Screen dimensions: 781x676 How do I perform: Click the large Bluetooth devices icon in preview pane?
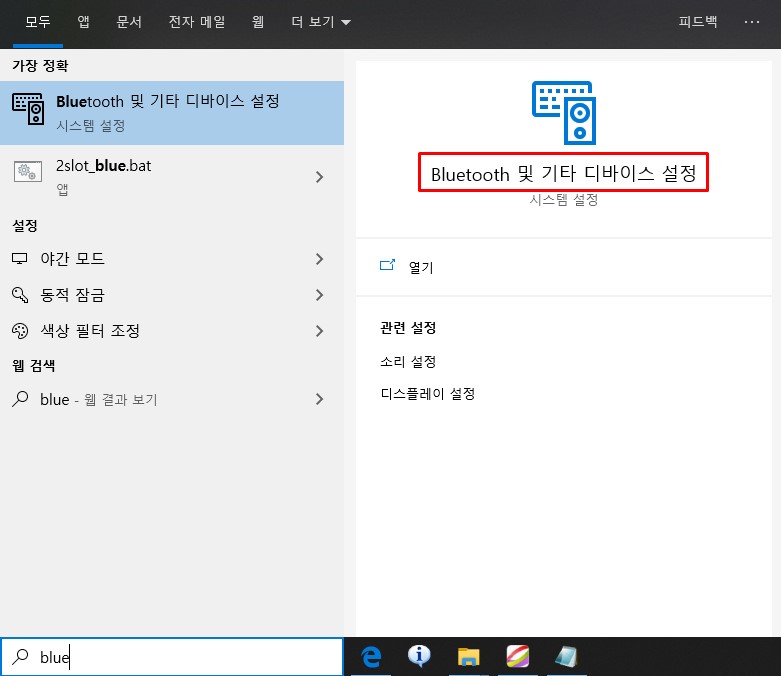pos(564,113)
